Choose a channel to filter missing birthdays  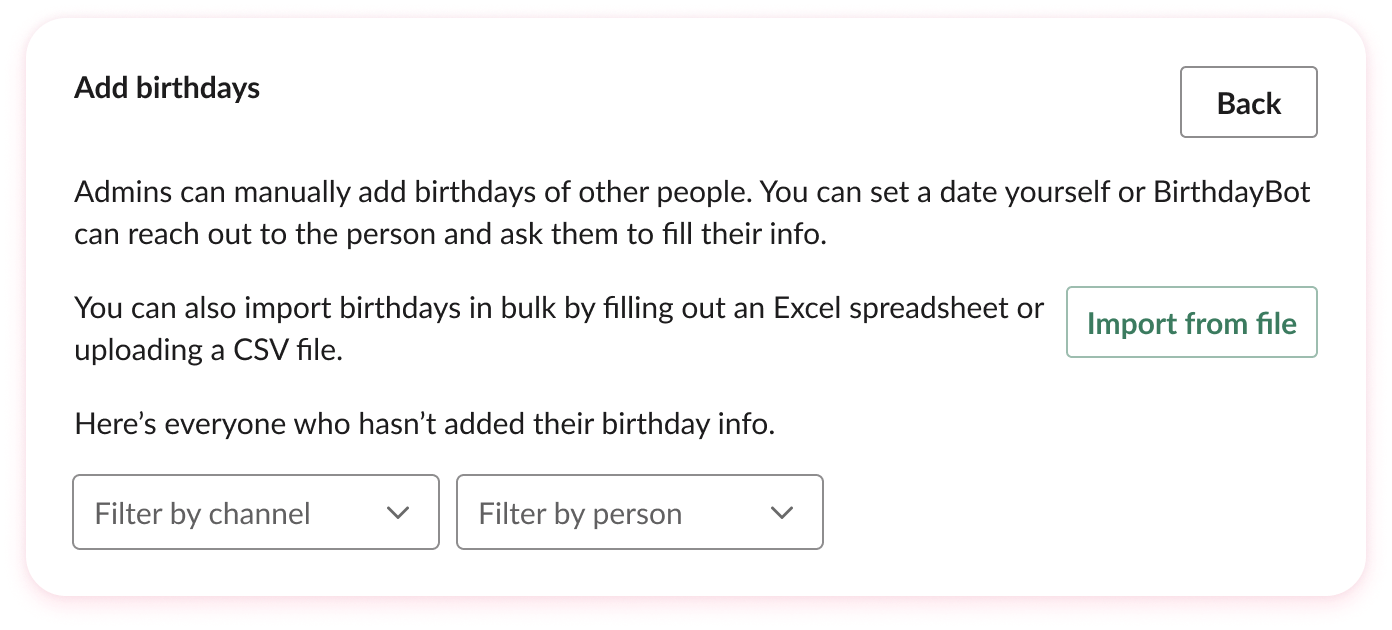[x=255, y=512]
